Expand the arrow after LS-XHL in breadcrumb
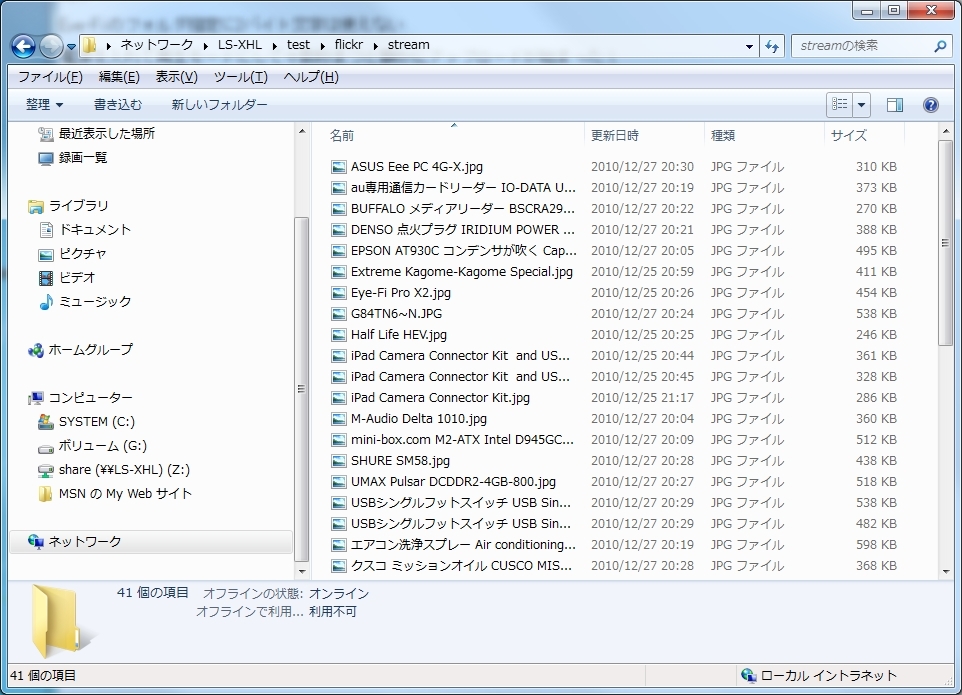 pos(274,45)
